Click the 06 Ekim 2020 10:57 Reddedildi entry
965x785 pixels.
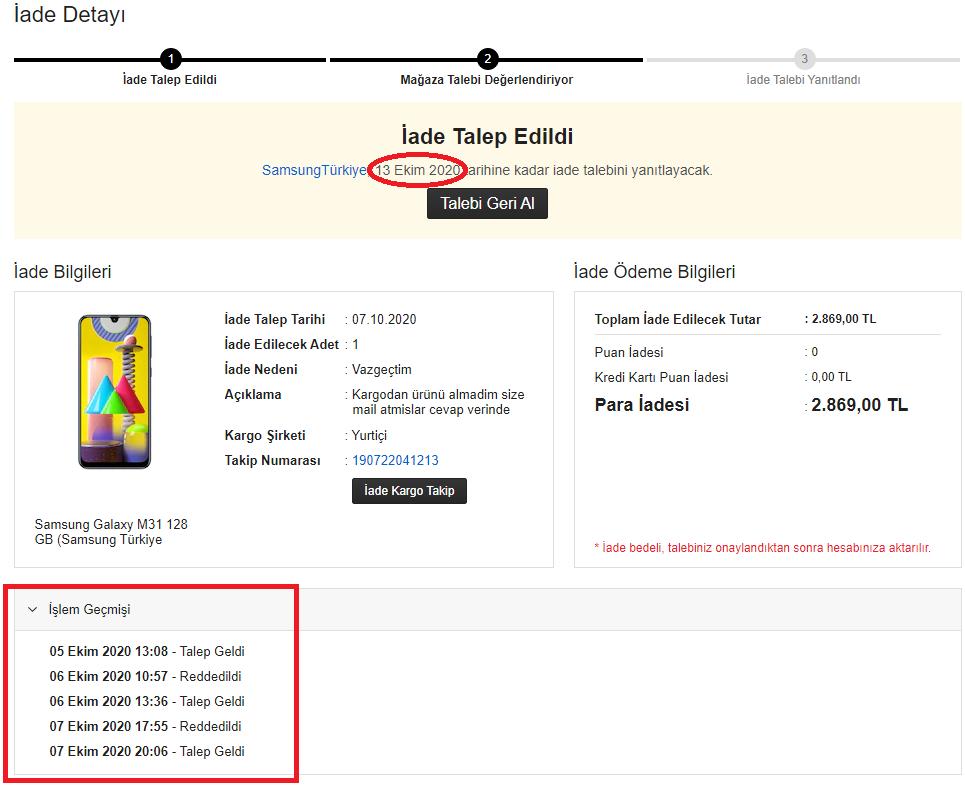(145, 676)
